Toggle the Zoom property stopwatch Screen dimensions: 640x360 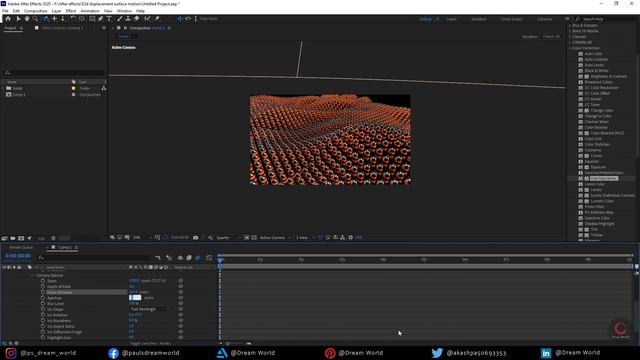43,281
